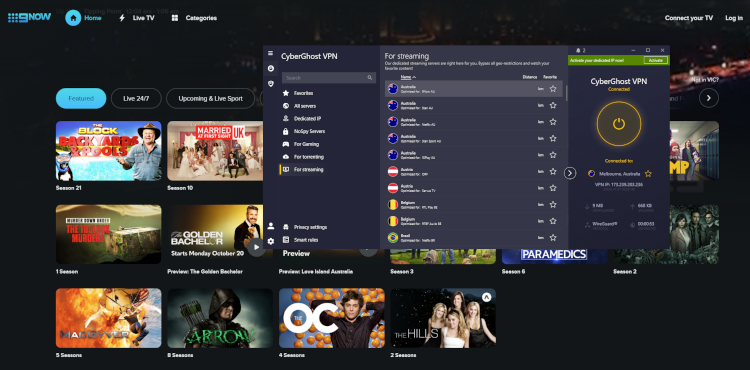Click the 9Now home icon
The width and height of the screenshot is (750, 370).
(x=73, y=18)
